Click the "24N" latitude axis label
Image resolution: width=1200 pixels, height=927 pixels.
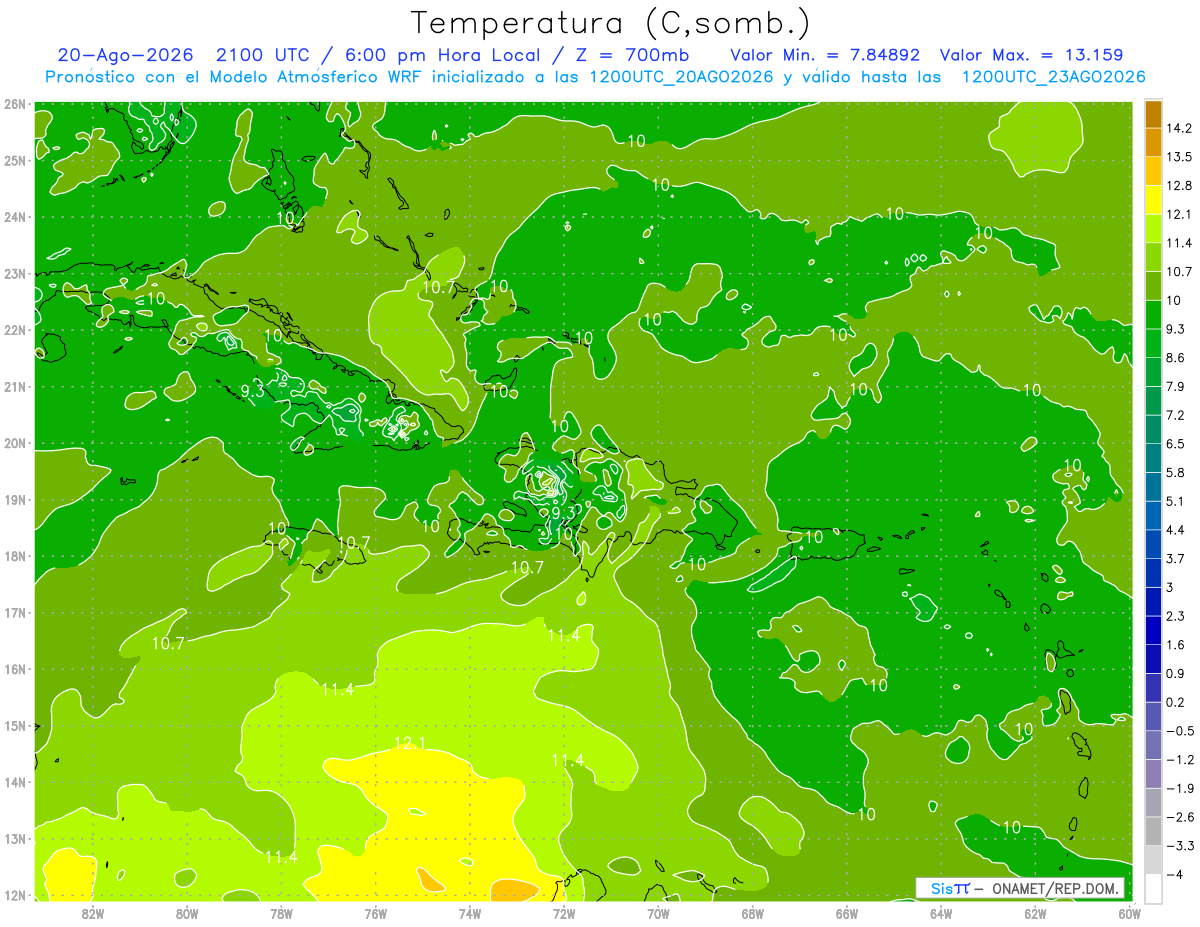click(x=14, y=216)
